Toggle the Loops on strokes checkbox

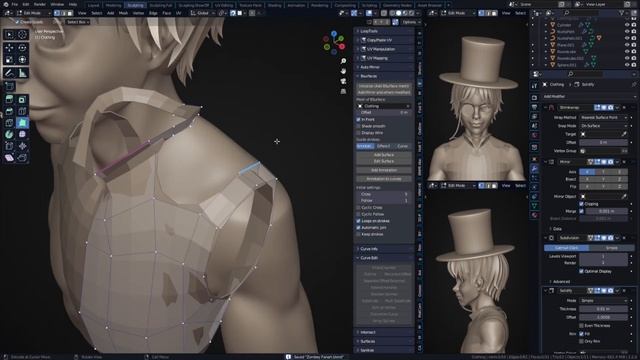pyautogui.click(x=358, y=221)
